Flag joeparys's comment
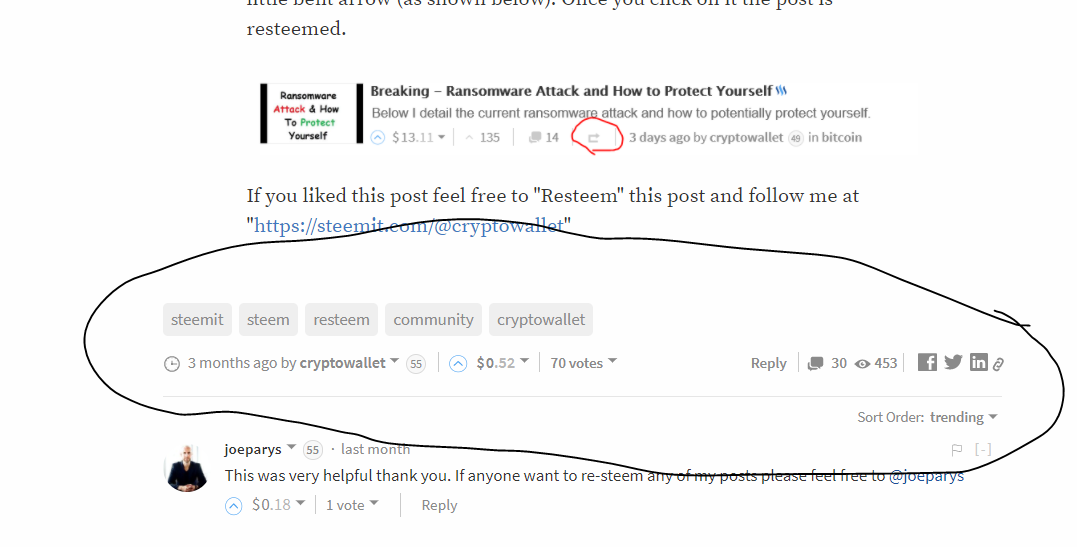 pos(957,450)
